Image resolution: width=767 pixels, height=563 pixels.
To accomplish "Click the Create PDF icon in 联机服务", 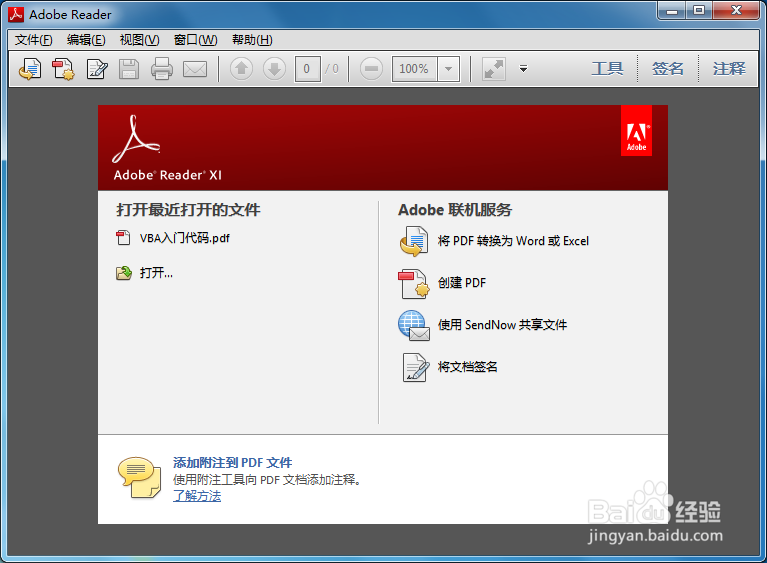I will [x=414, y=283].
